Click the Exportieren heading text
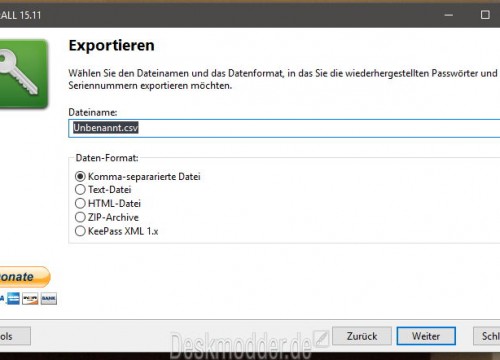The width and height of the screenshot is (500, 360). click(111, 45)
